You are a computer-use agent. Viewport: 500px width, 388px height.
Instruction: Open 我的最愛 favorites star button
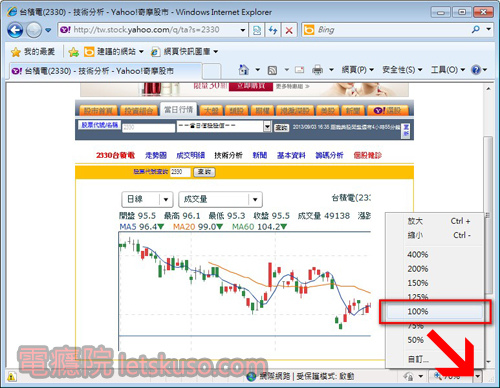[33, 52]
